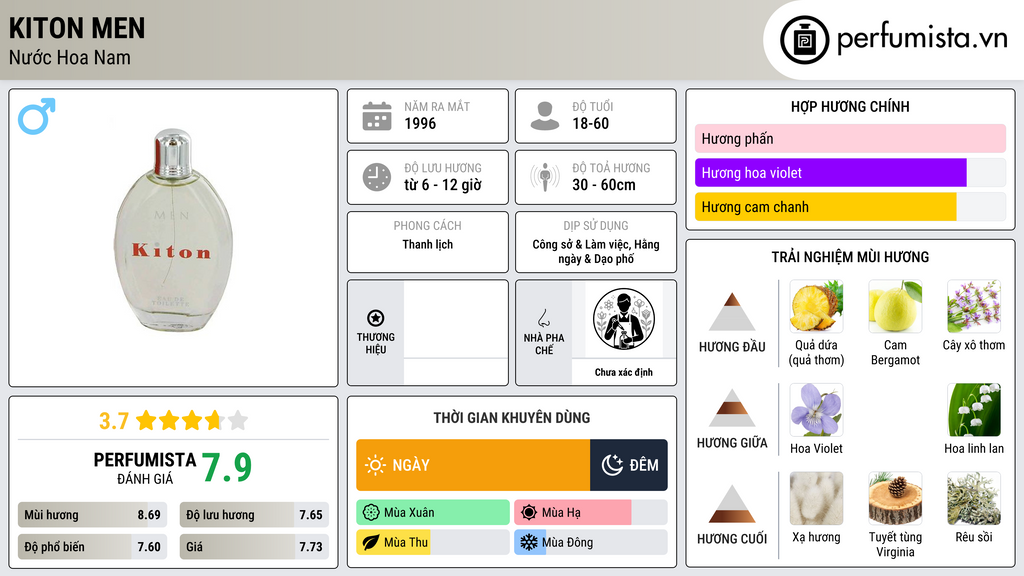Click the sillage icon beside Độ toả hương
This screenshot has width=1024, height=576.
point(545,177)
